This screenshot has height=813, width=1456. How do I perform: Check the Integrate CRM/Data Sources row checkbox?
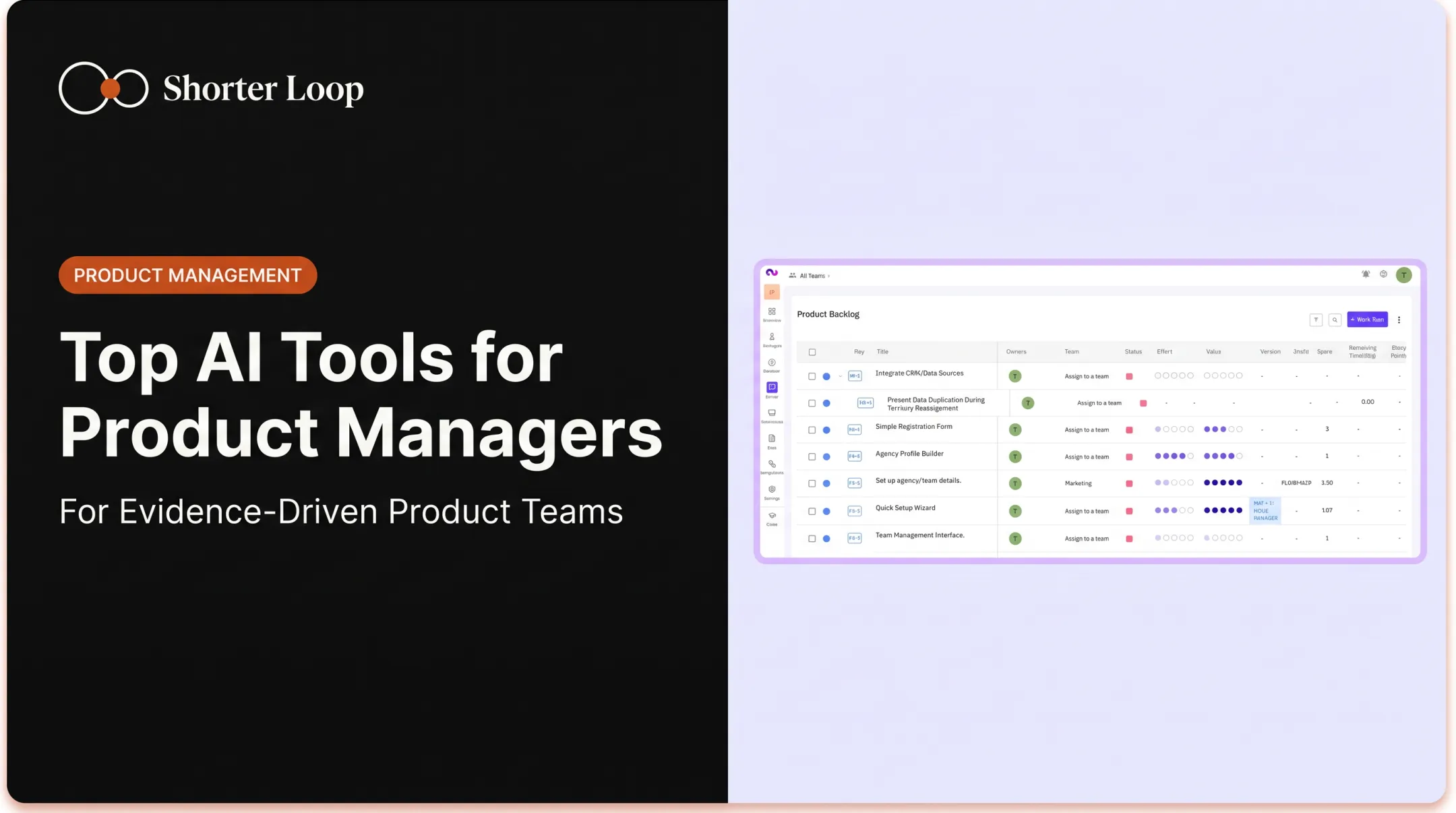click(812, 376)
